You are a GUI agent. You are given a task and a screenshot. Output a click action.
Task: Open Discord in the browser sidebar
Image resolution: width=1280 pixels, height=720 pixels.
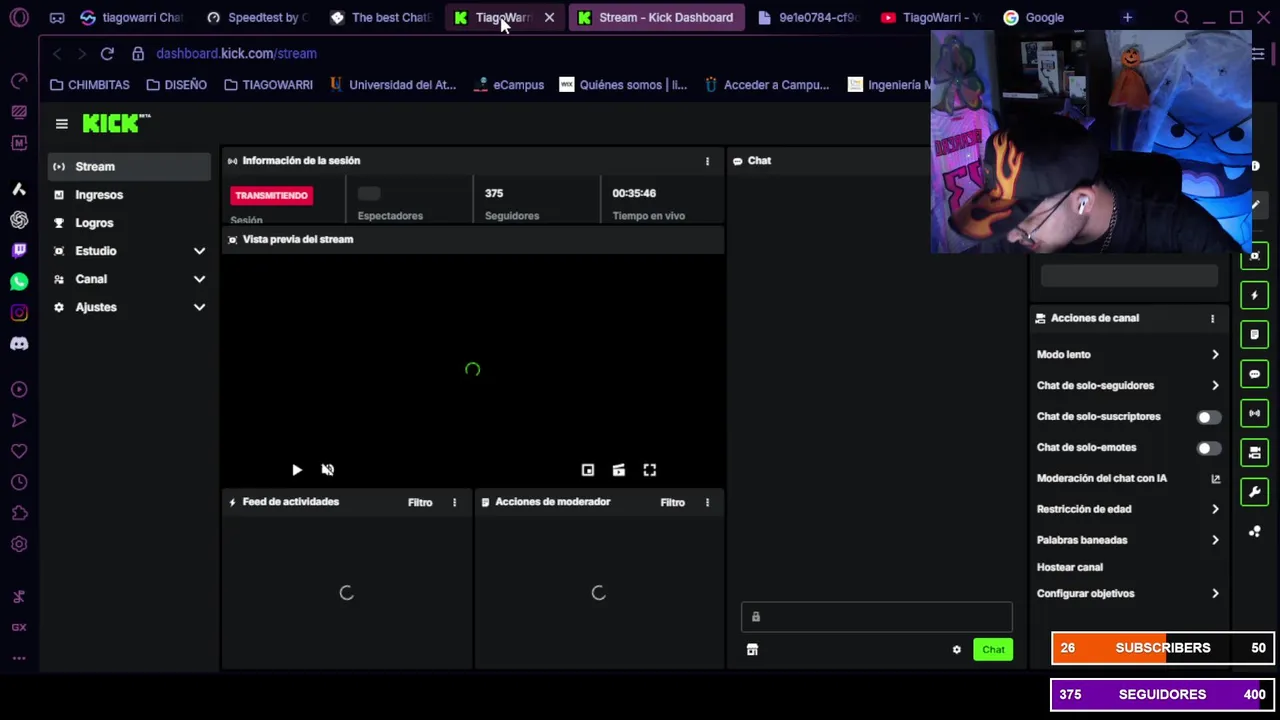click(x=19, y=344)
